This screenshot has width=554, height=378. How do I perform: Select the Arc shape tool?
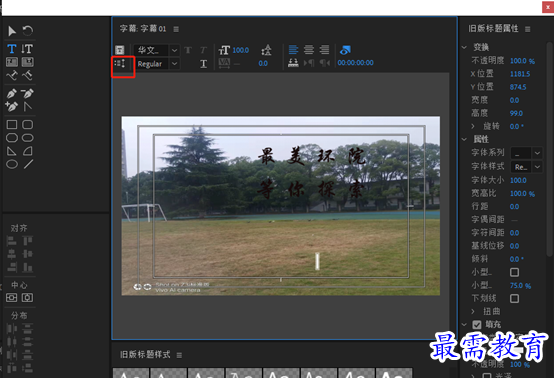(28, 151)
